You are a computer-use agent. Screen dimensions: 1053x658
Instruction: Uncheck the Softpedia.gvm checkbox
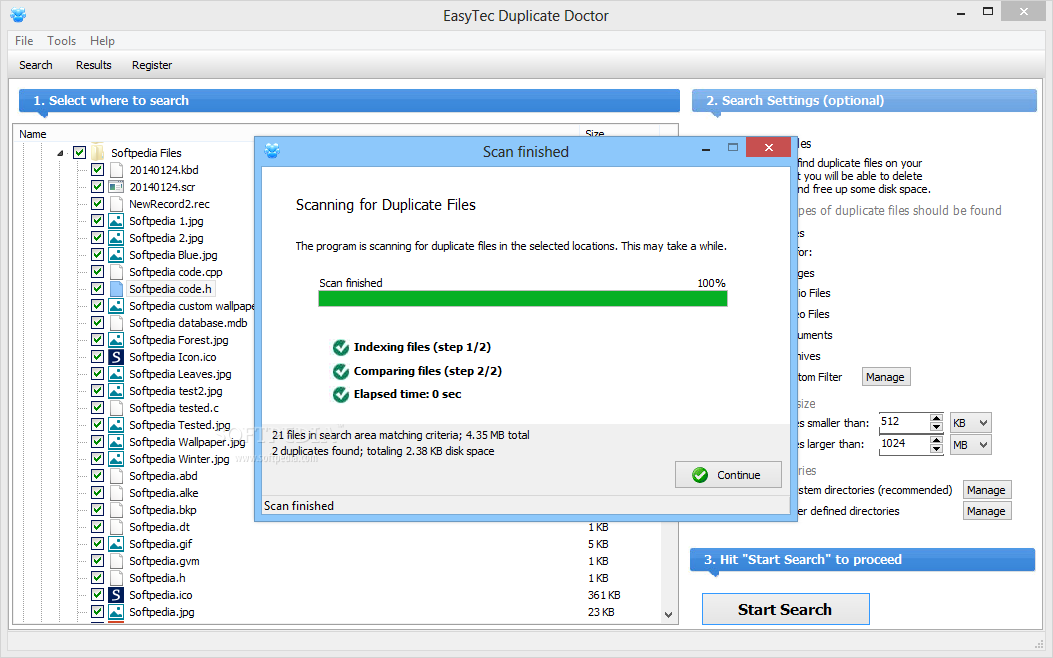coord(97,561)
